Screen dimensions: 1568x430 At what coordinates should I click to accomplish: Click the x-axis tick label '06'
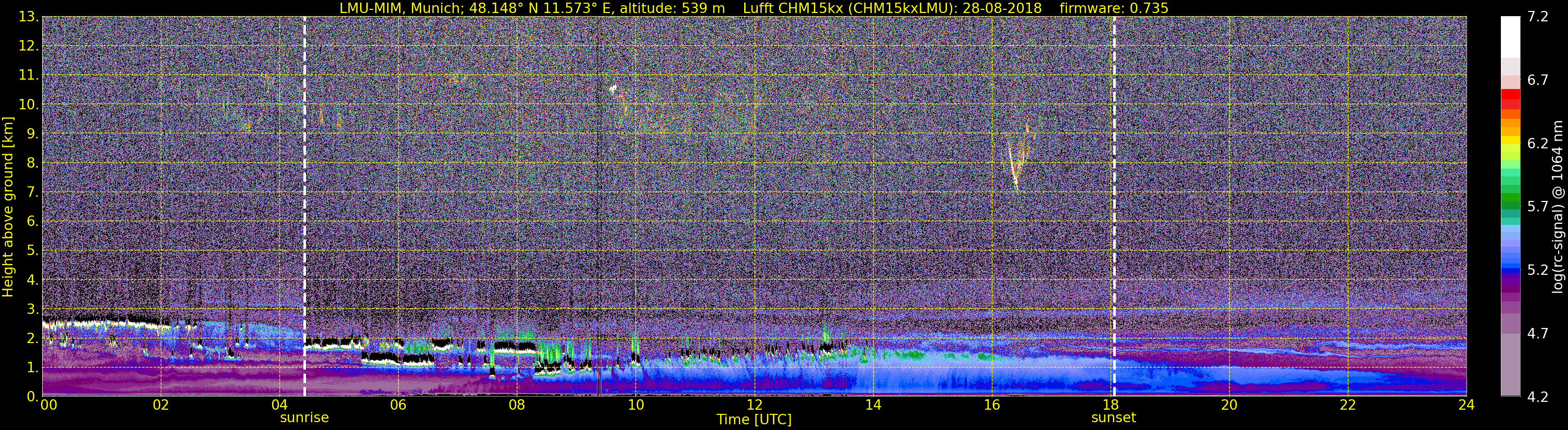(398, 405)
